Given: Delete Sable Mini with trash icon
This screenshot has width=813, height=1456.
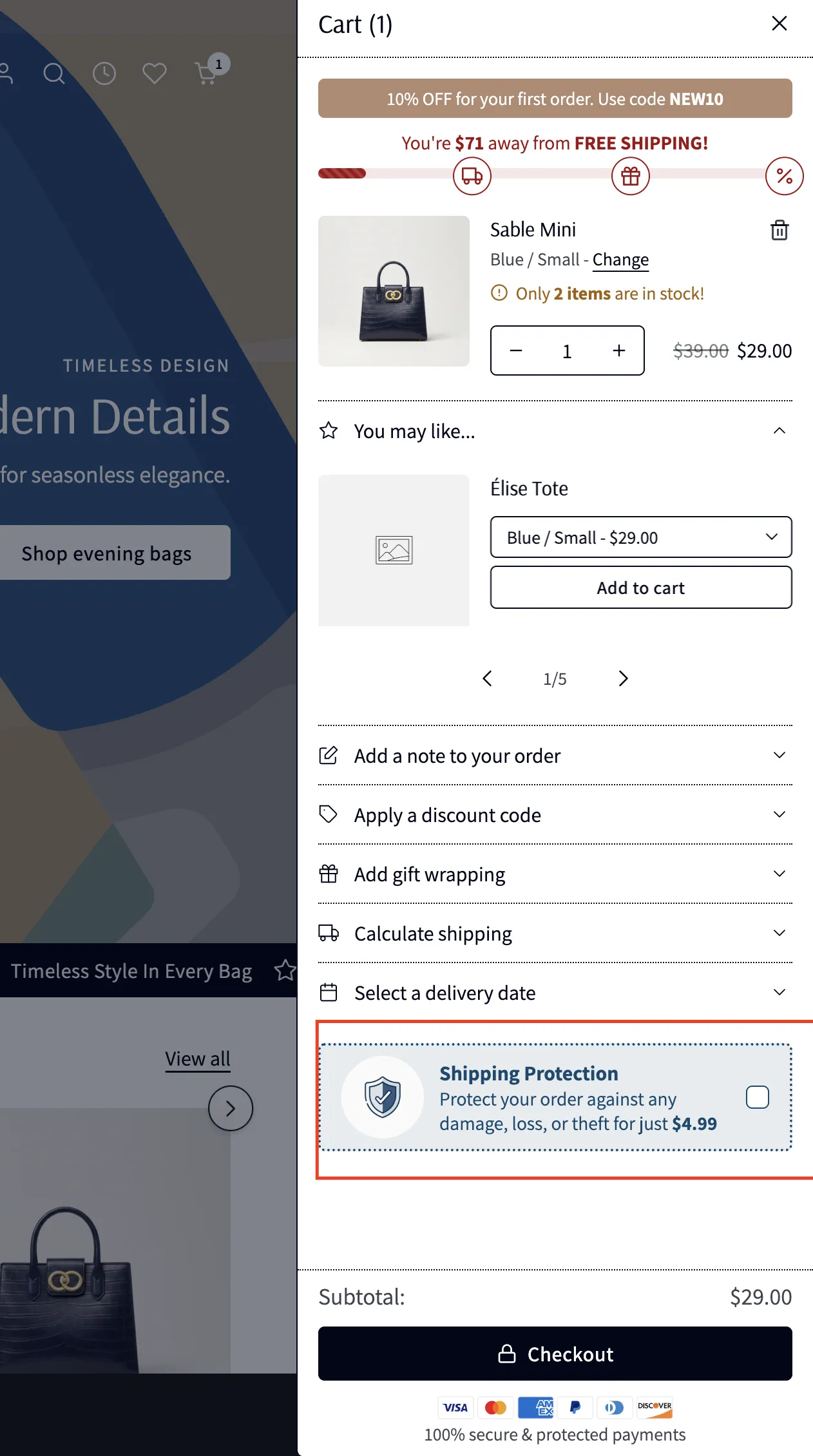Looking at the screenshot, I should [780, 230].
